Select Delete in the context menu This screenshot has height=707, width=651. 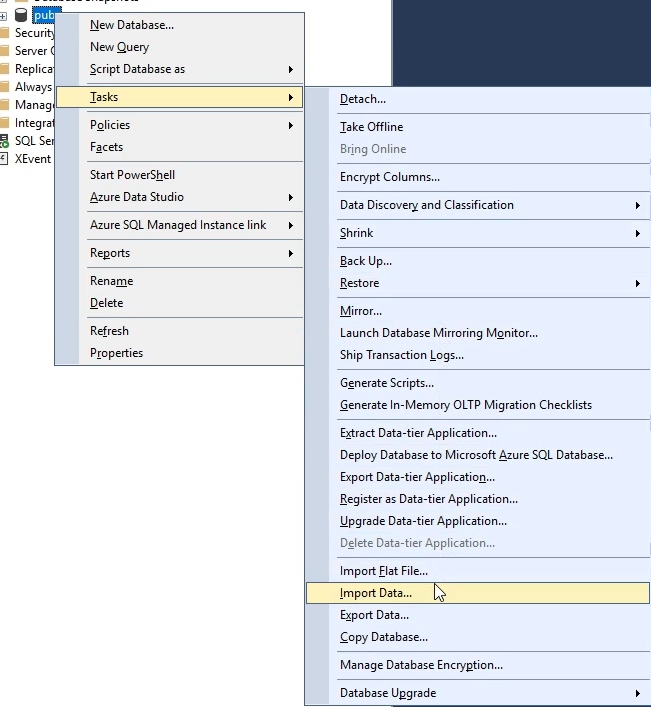click(x=106, y=303)
